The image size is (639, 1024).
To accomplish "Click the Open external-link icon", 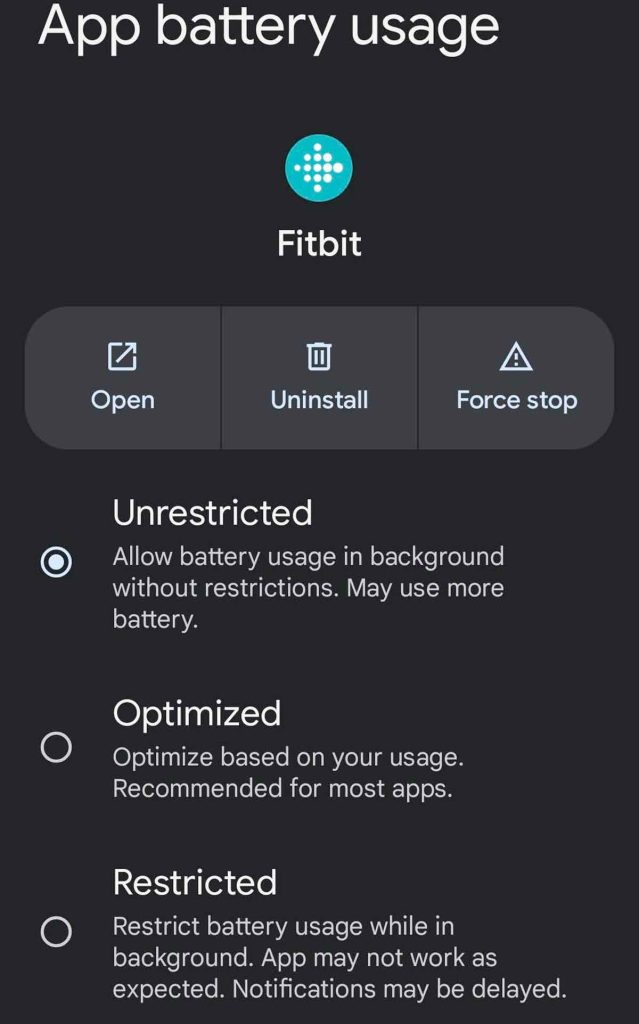I will 122,356.
